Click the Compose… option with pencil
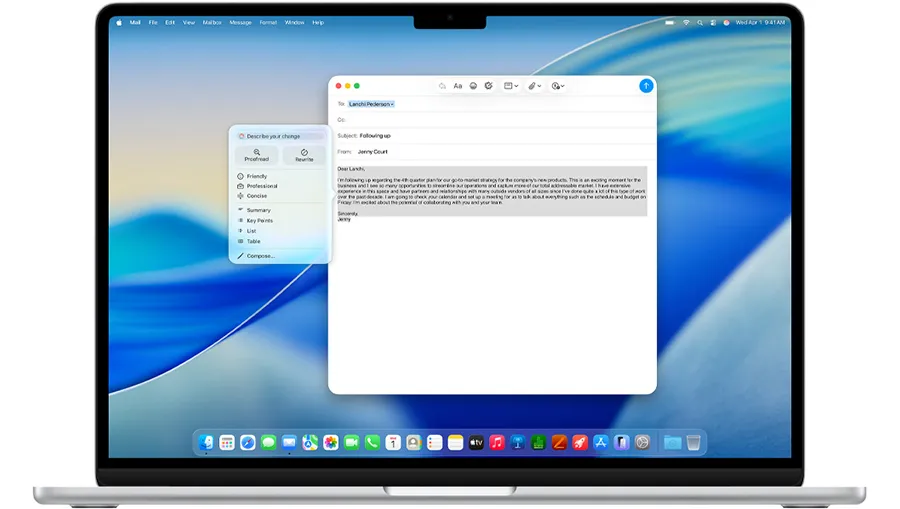The height and width of the screenshot is (509, 900). tap(260, 256)
